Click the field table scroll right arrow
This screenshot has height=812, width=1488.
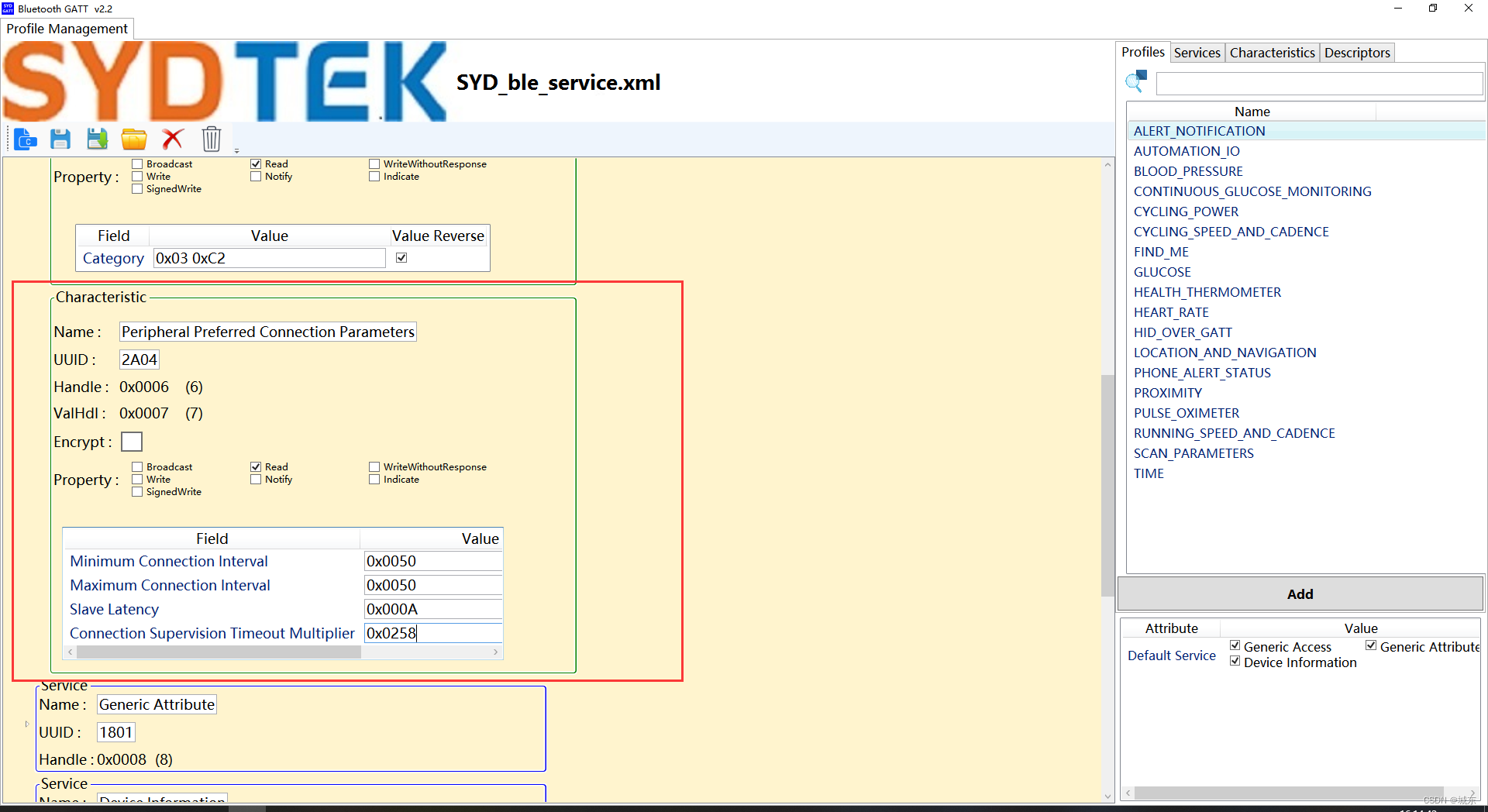(x=495, y=652)
